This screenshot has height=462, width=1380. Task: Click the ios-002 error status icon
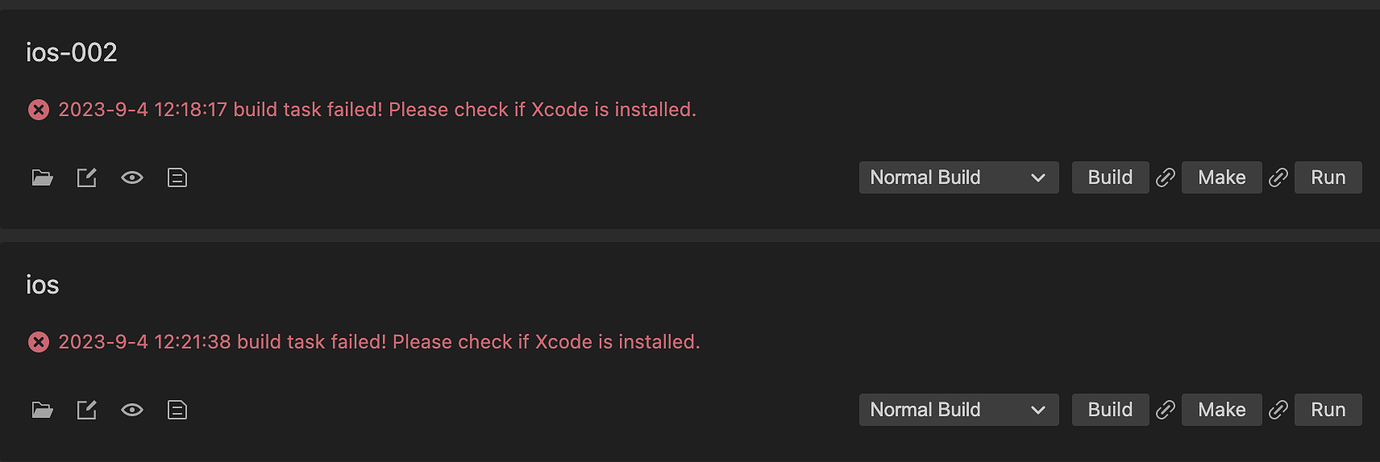[38, 110]
